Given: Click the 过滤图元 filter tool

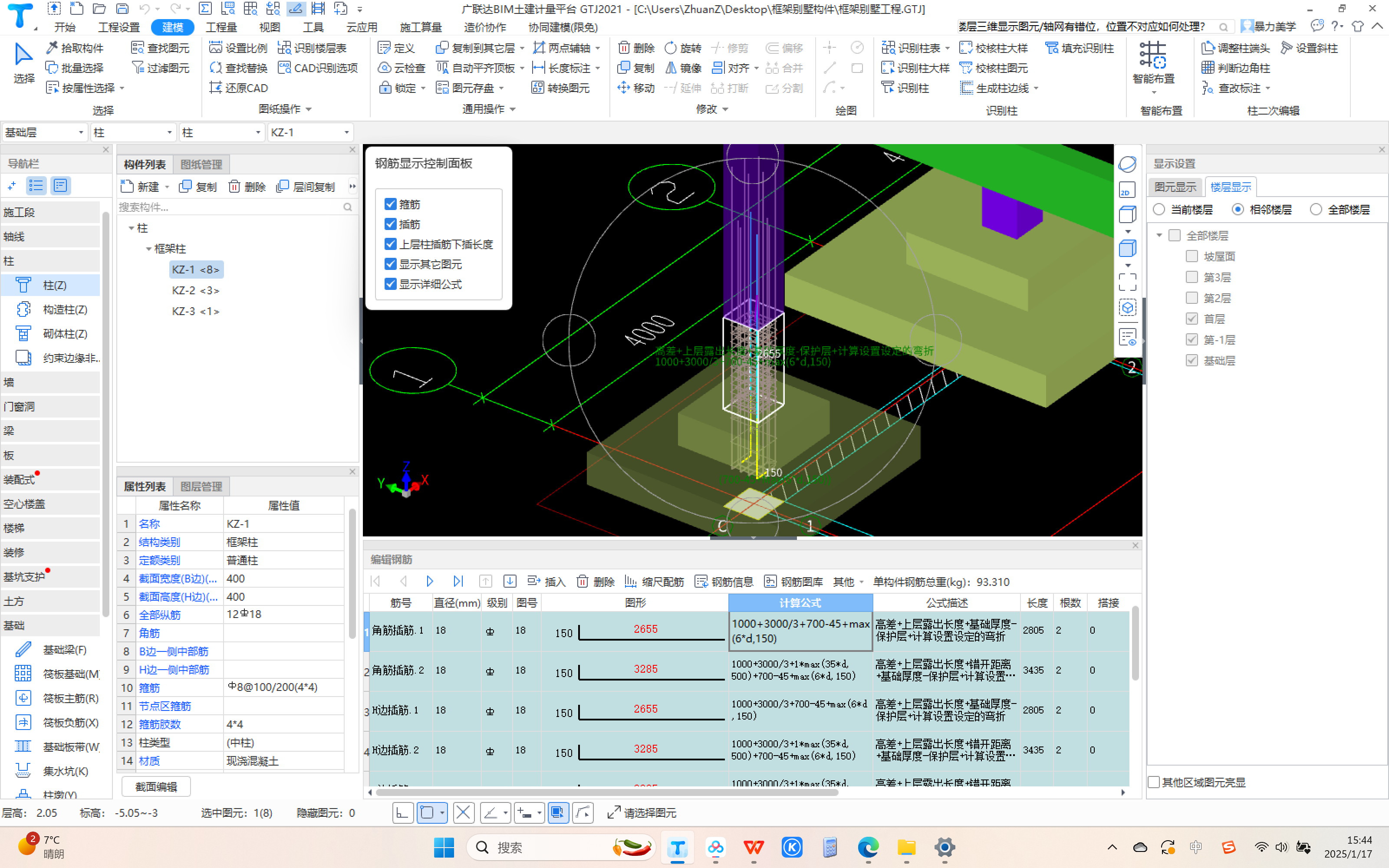Looking at the screenshot, I should tap(161, 68).
